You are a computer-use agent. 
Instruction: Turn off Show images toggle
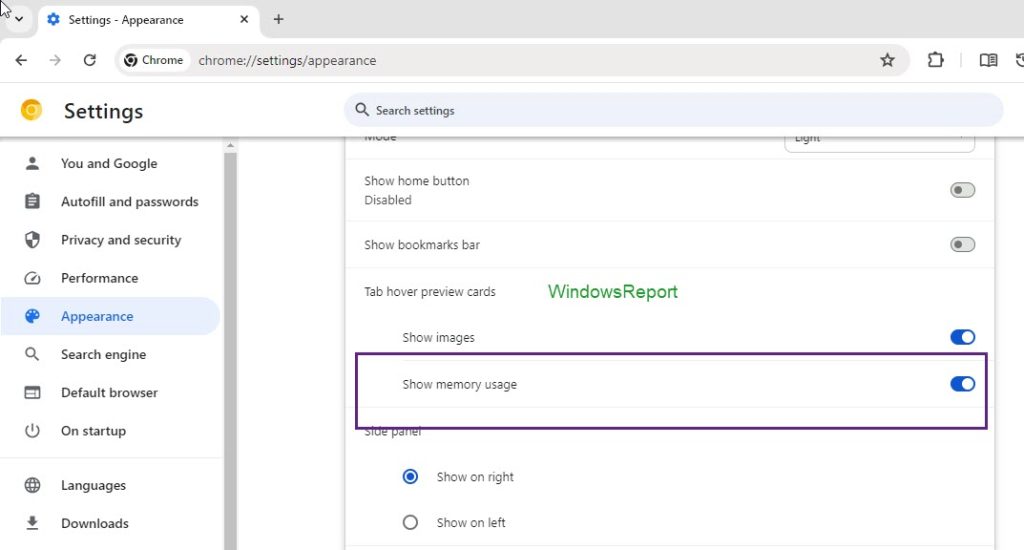962,337
